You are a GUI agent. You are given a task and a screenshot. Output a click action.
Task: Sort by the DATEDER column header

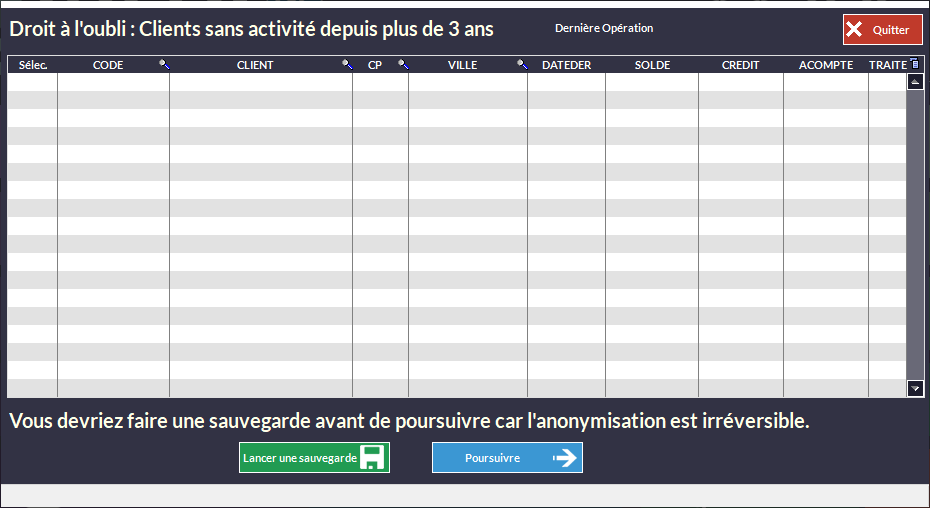pyautogui.click(x=566, y=65)
